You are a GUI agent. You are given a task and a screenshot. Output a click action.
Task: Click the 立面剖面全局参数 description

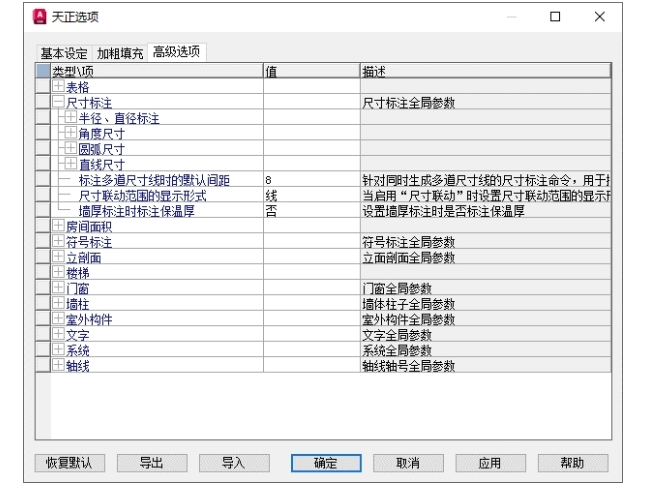pos(408,257)
